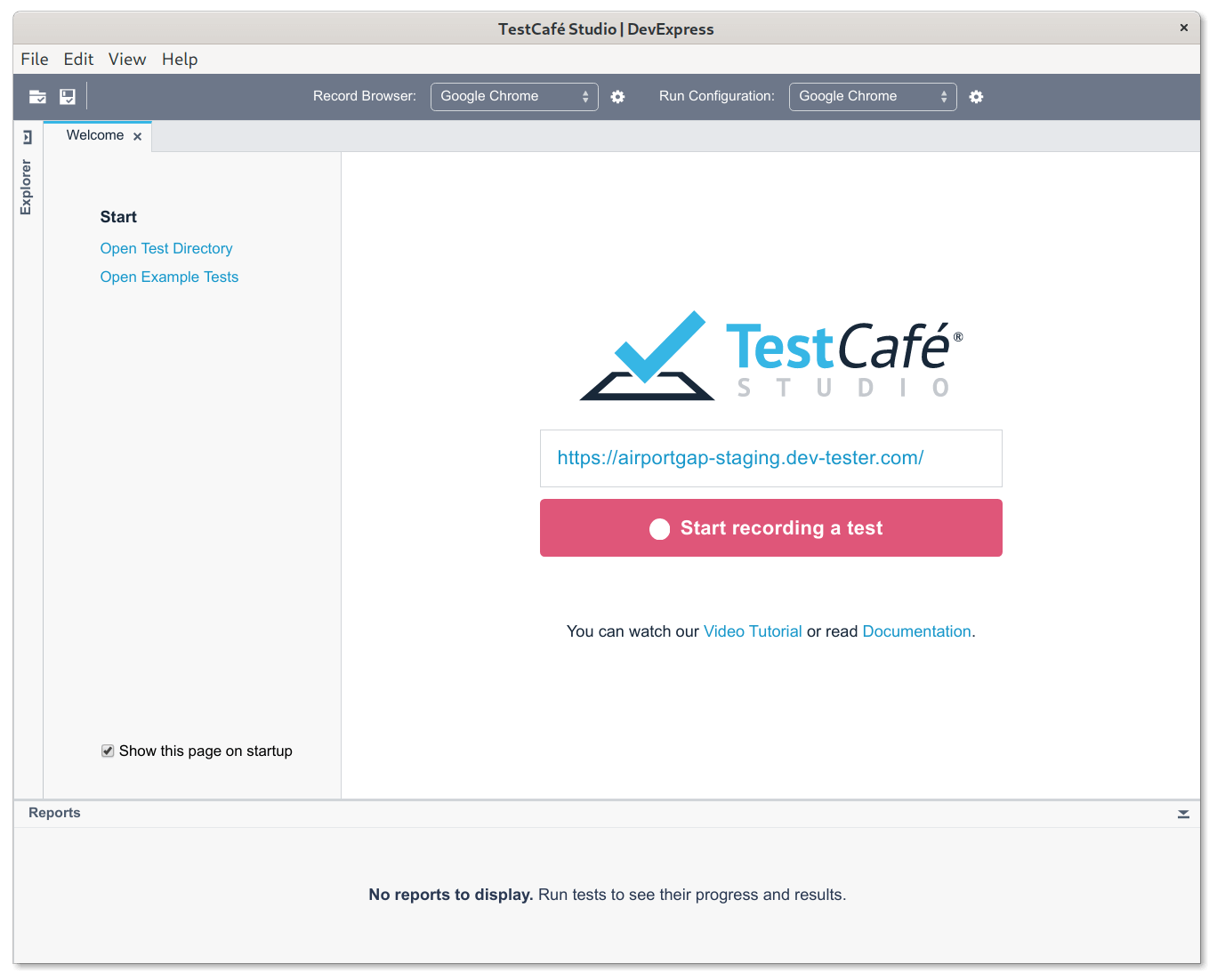Screen dimensions: 1217x980
Task: Close the Welcome tab
Action: [x=138, y=137]
